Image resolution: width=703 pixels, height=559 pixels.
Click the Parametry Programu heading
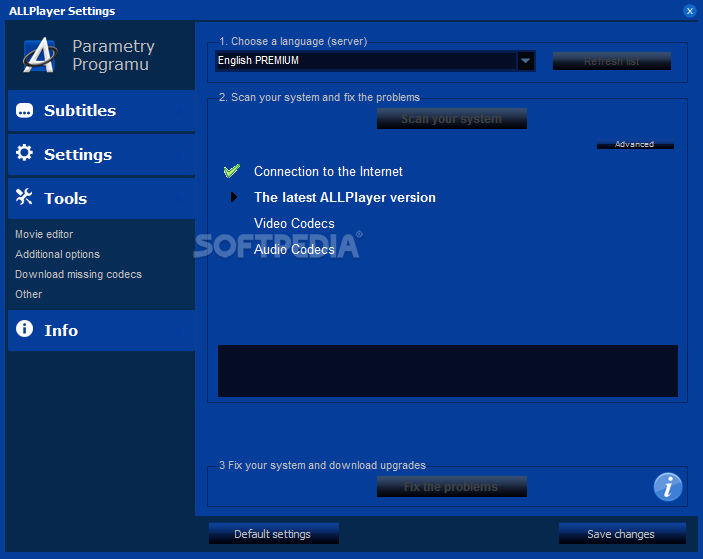tap(113, 55)
